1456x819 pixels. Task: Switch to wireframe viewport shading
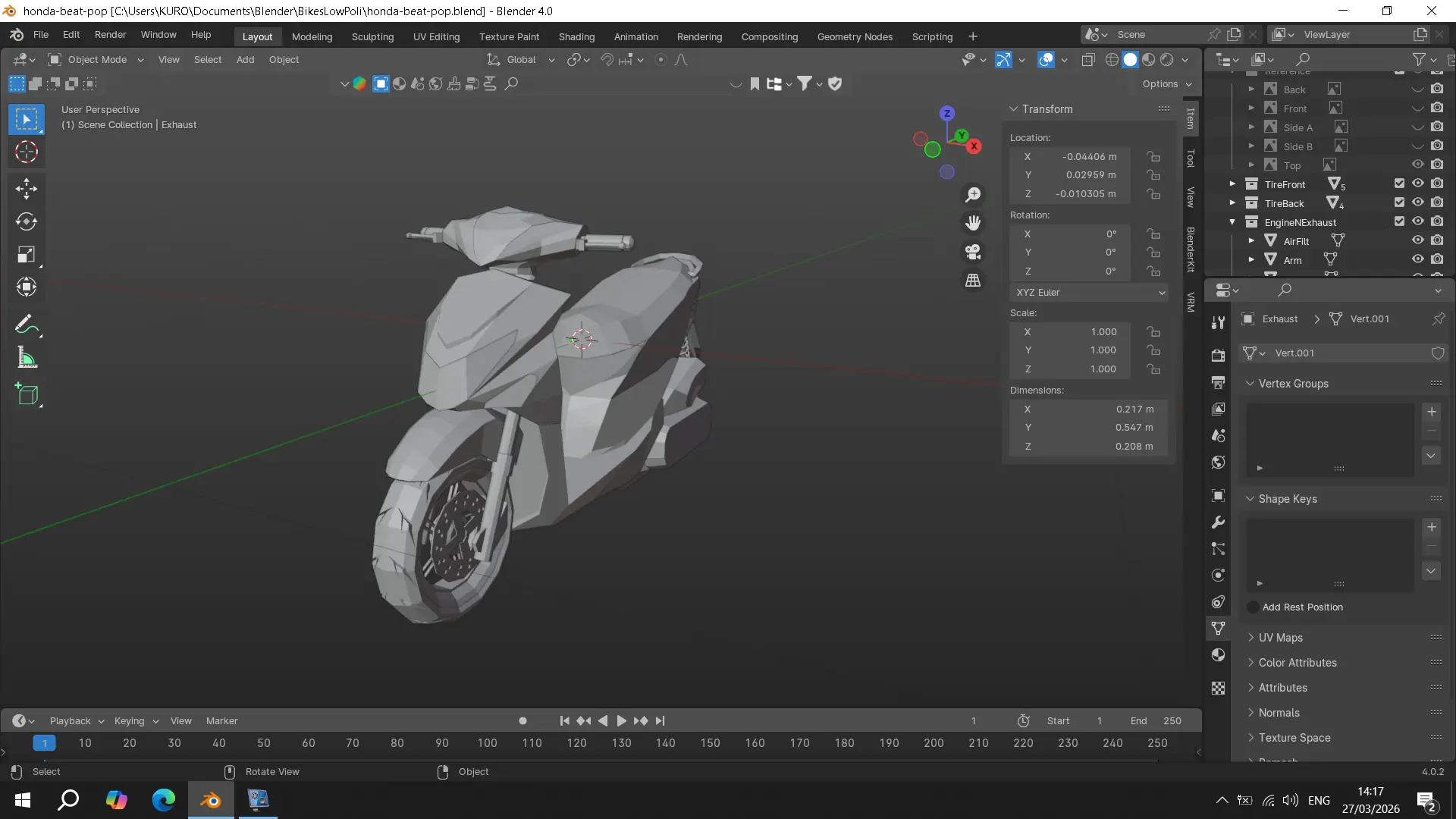(1112, 60)
